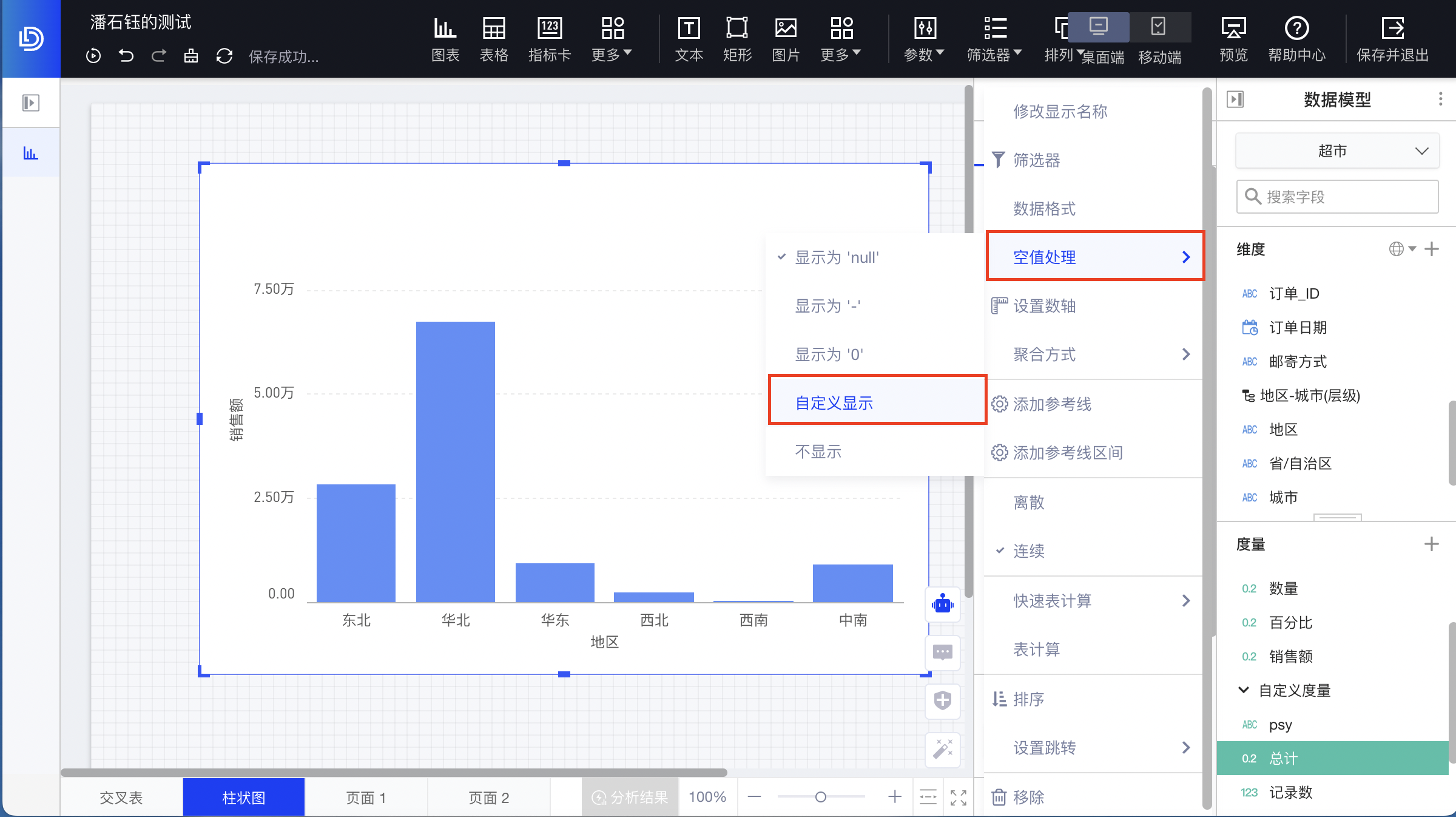Image resolution: width=1456 pixels, height=817 pixels.
Task: Switch to 移动端 mobile view
Action: (x=1159, y=38)
